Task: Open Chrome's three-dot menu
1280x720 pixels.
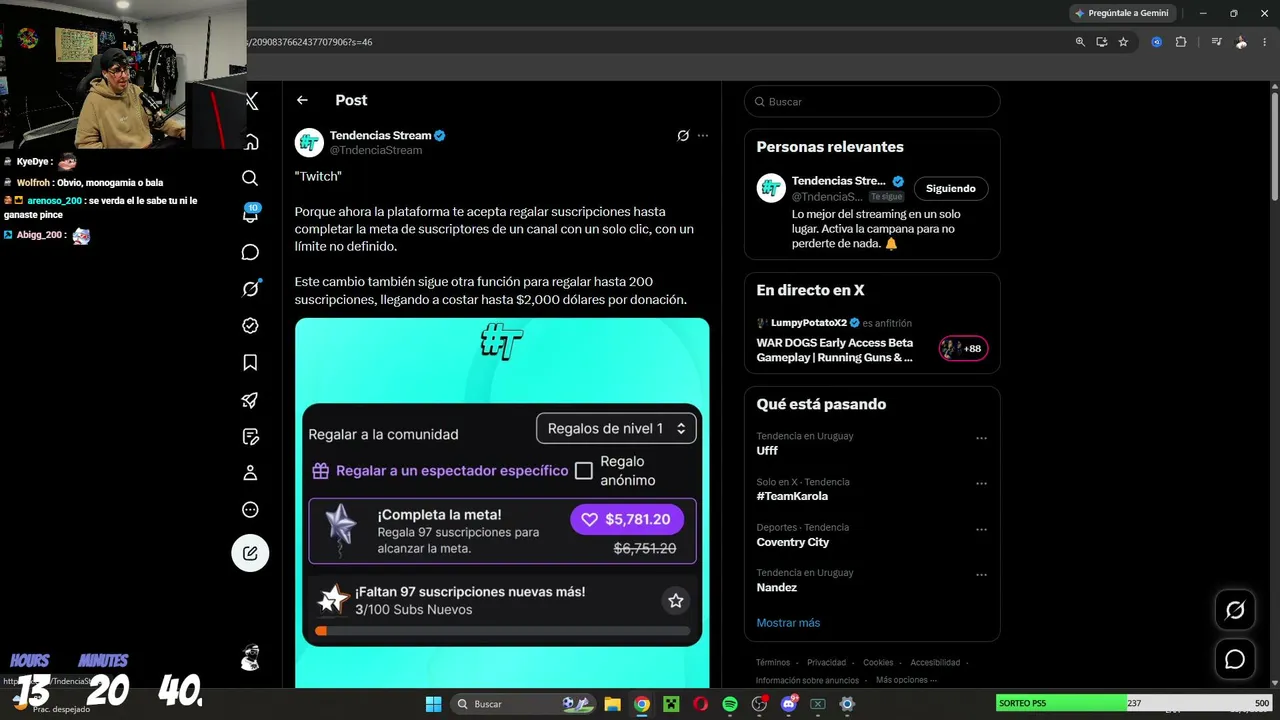Action: [1265, 42]
